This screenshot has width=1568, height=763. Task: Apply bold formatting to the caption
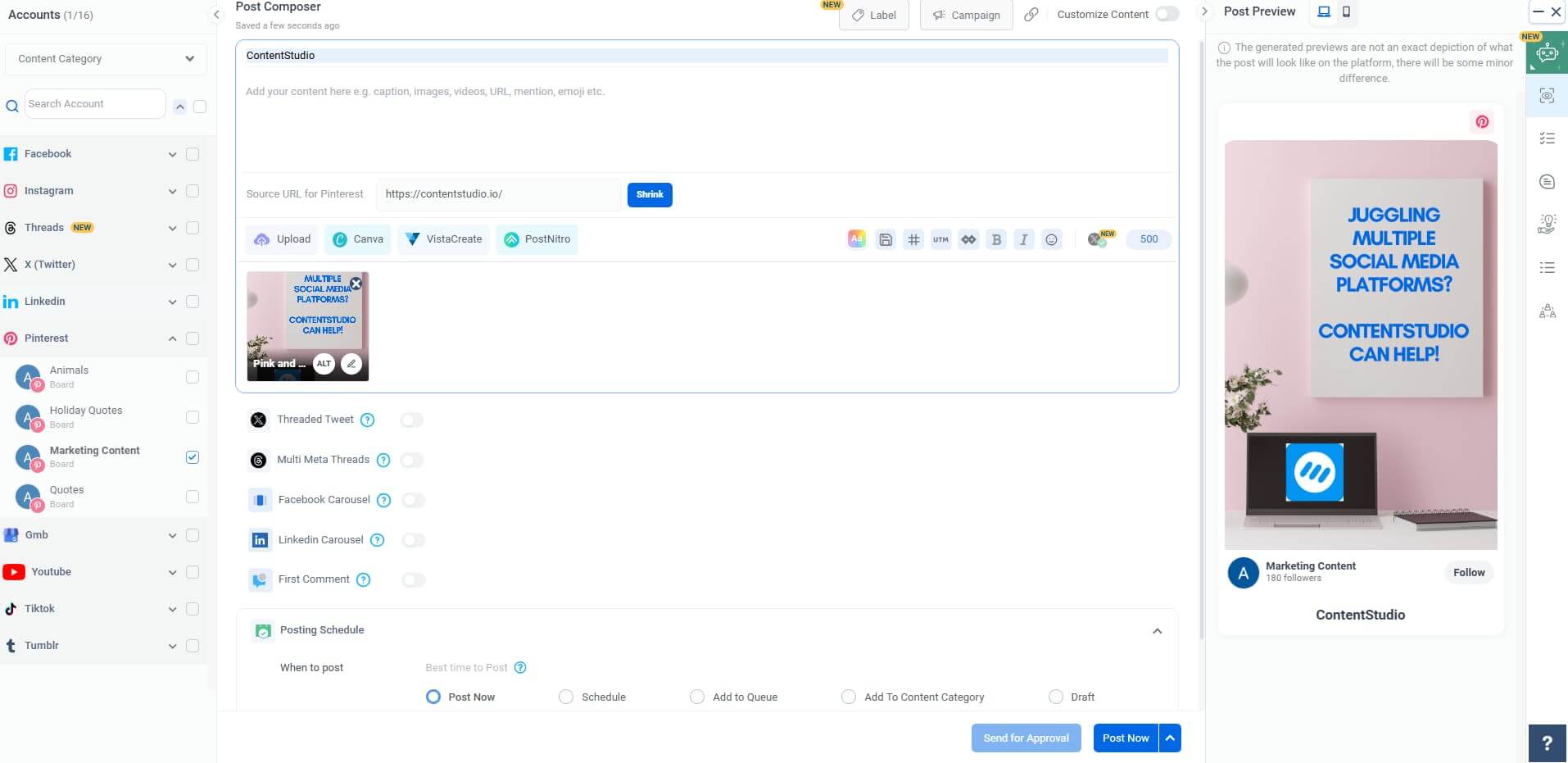pos(996,239)
